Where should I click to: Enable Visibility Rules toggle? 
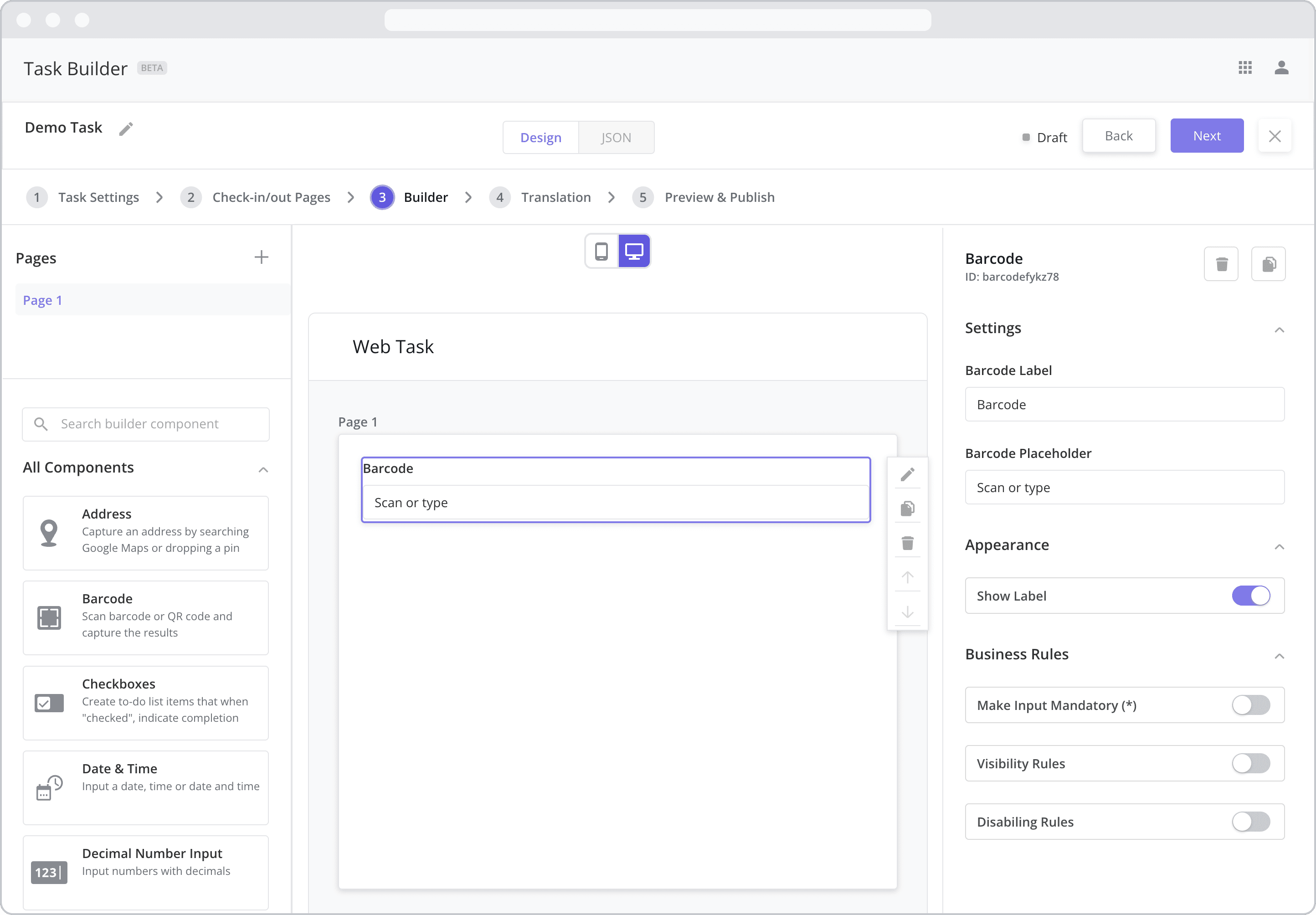pyautogui.click(x=1251, y=763)
